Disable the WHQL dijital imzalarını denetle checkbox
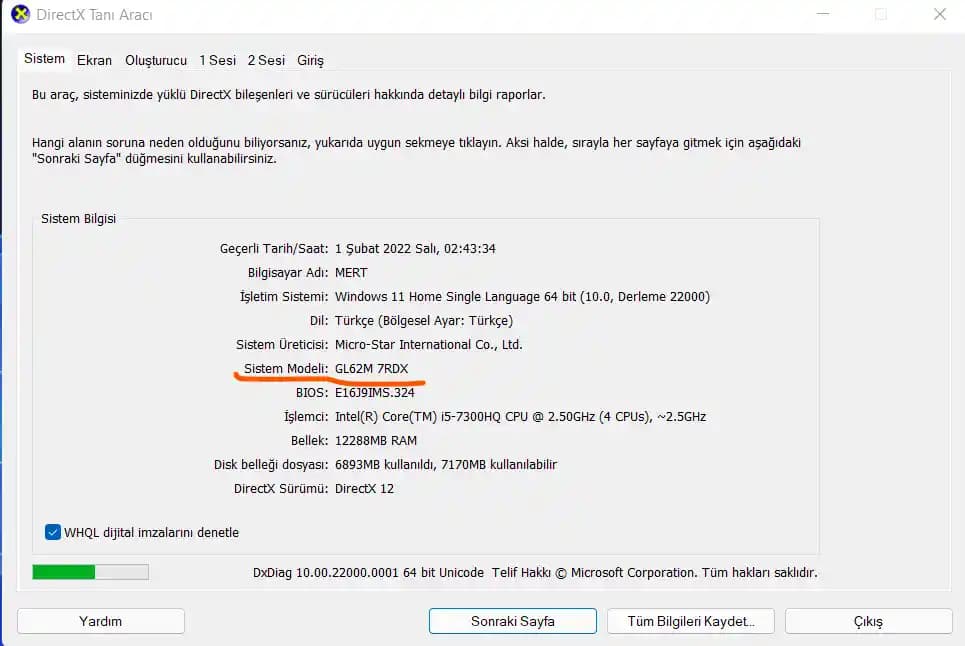Screen dimensions: 965x646 (52, 532)
